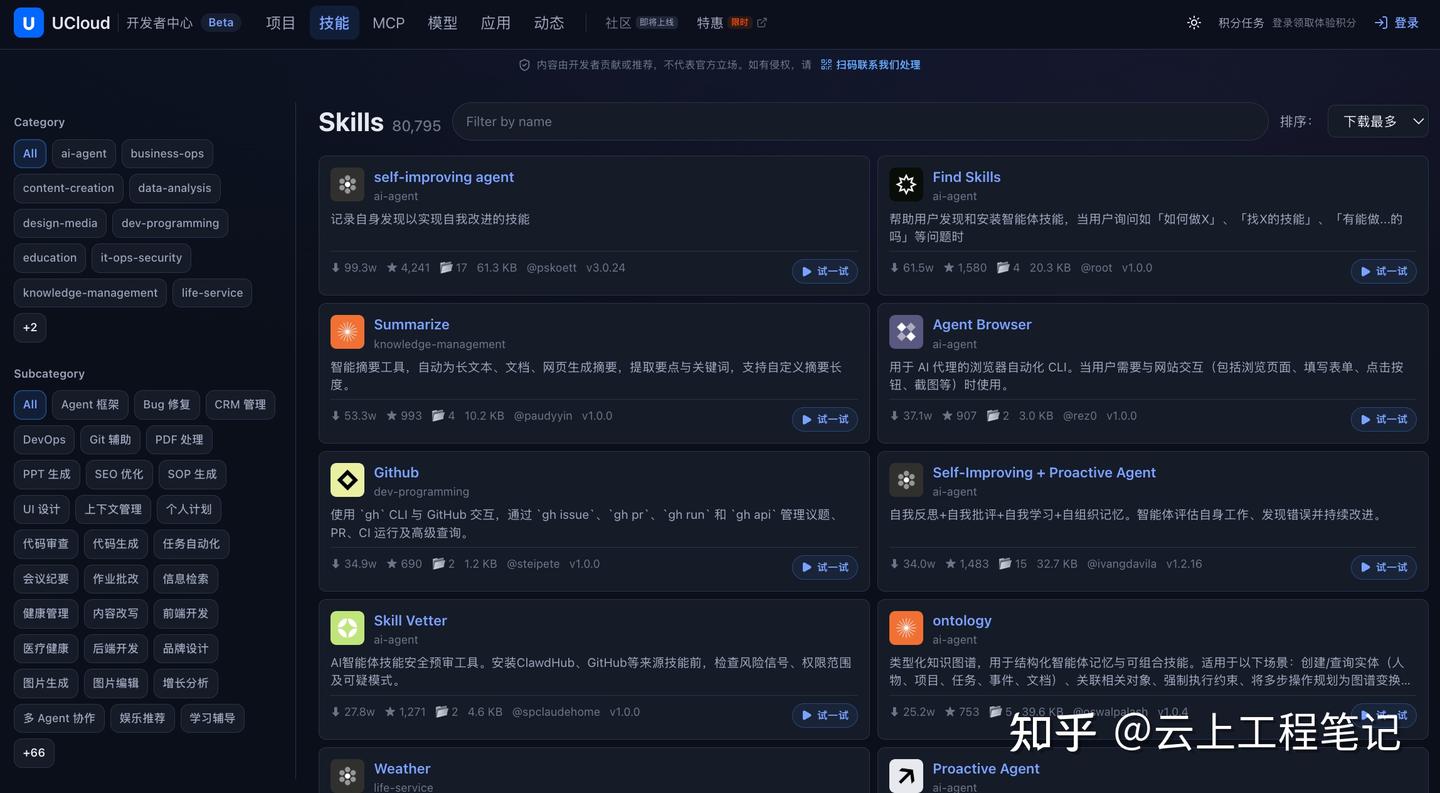
Task: Click the @pskoett author name
Action: coord(552,268)
